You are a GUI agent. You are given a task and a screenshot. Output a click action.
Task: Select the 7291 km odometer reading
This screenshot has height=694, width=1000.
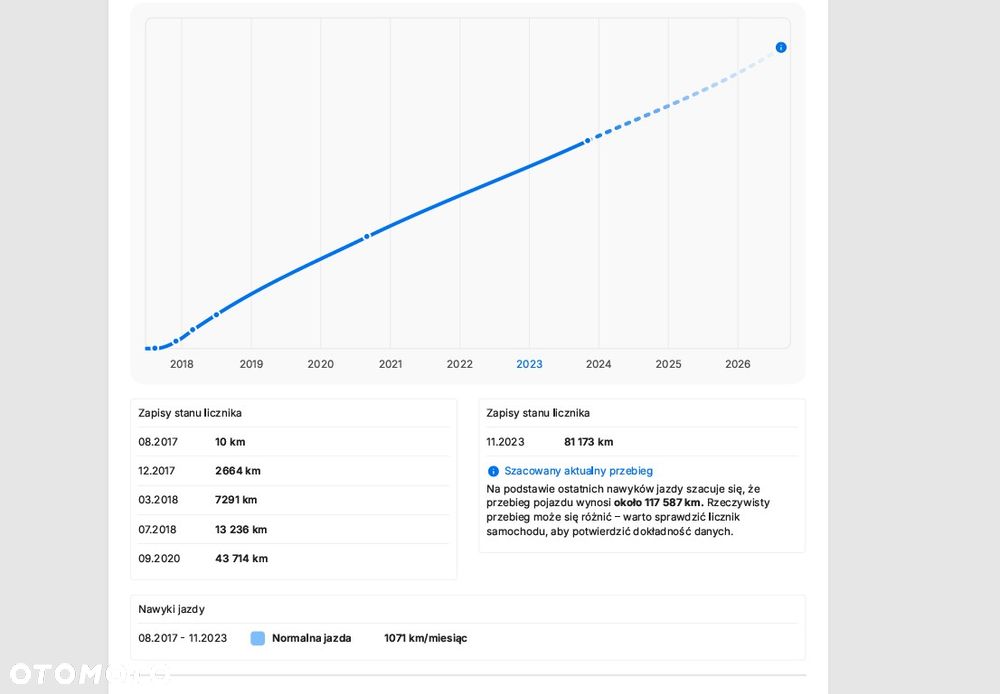click(236, 500)
